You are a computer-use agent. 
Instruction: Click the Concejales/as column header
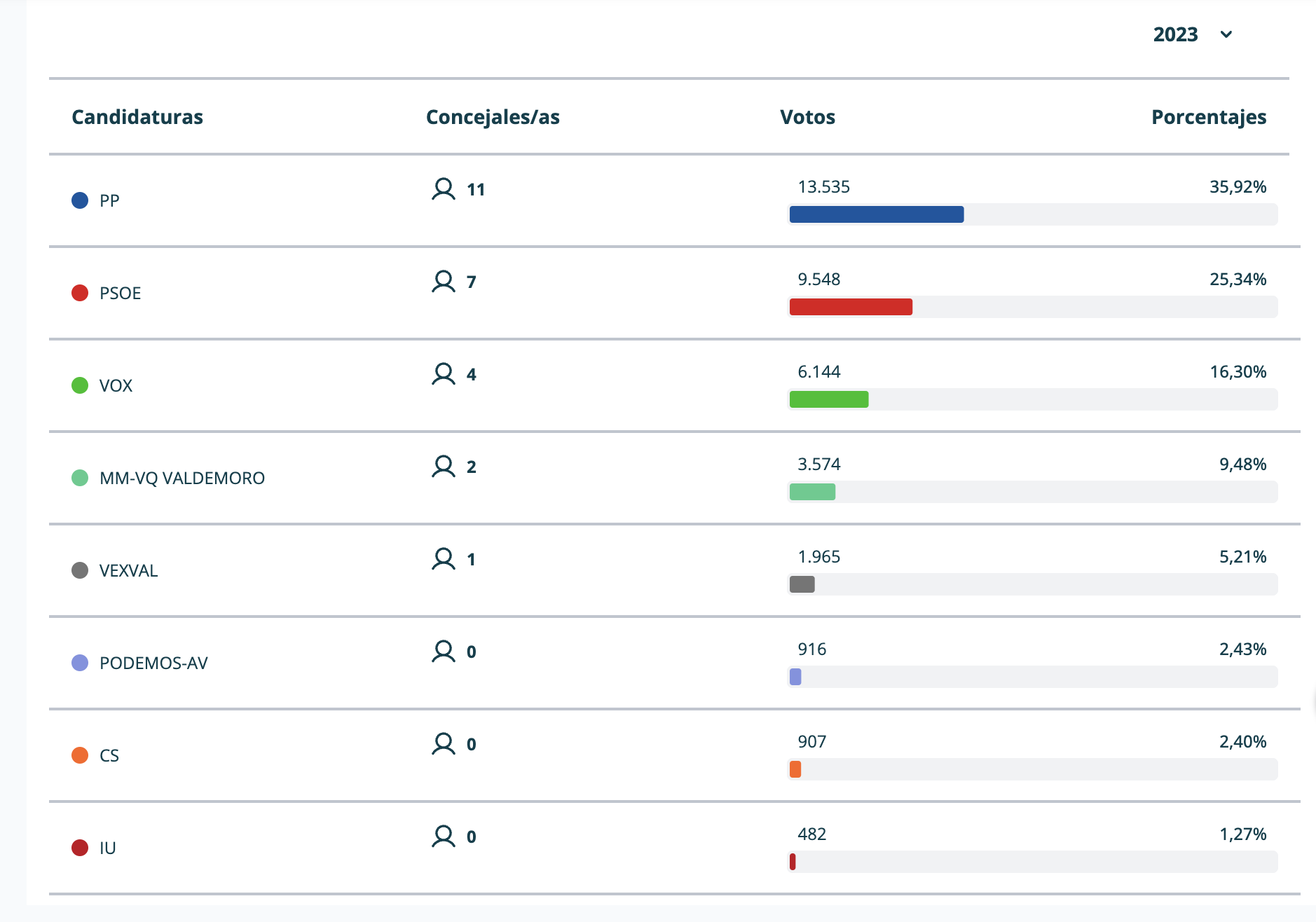point(493,117)
